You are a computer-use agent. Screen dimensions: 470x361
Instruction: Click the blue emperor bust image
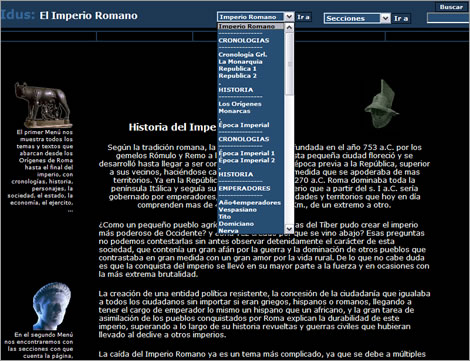52,306
